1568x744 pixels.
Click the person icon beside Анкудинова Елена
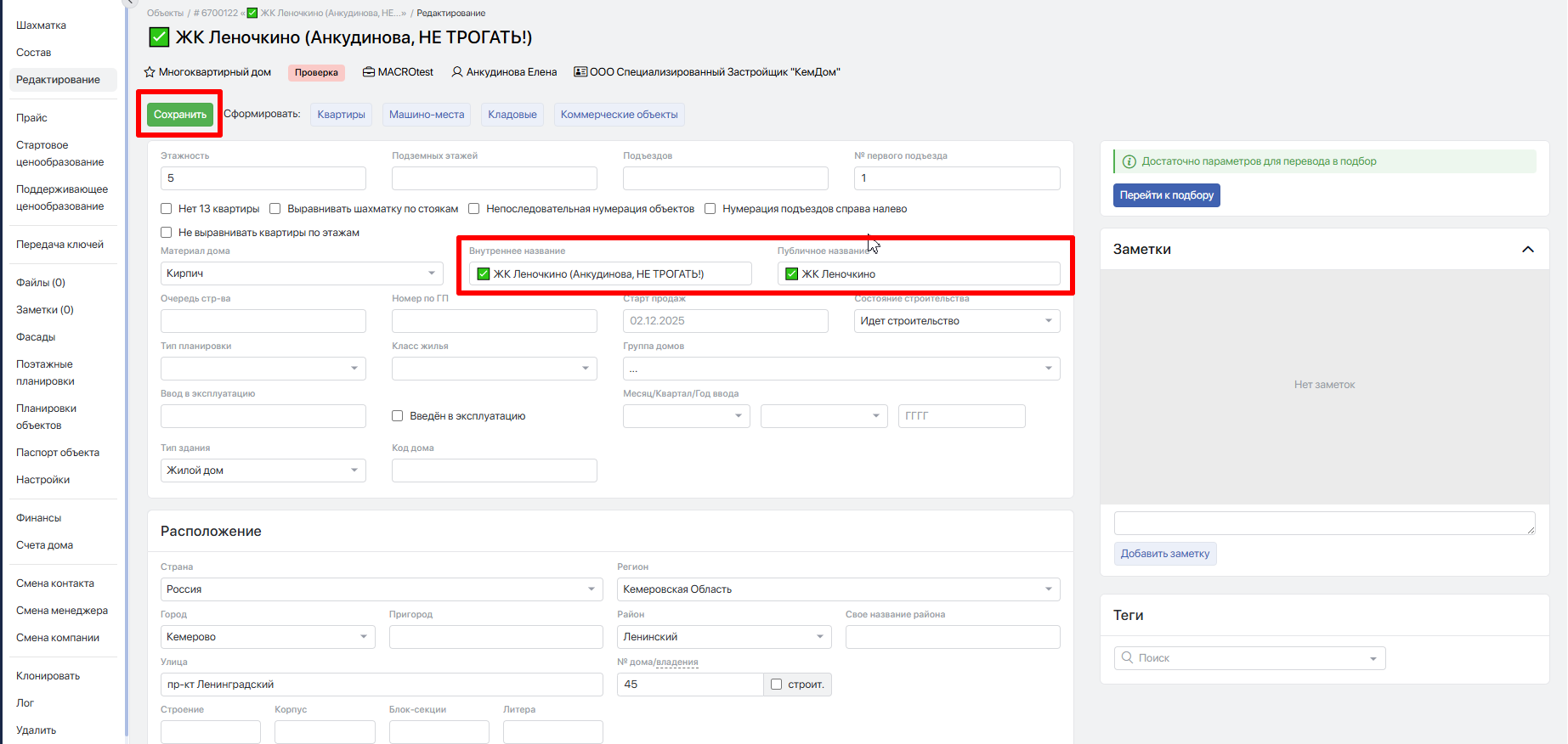(457, 72)
